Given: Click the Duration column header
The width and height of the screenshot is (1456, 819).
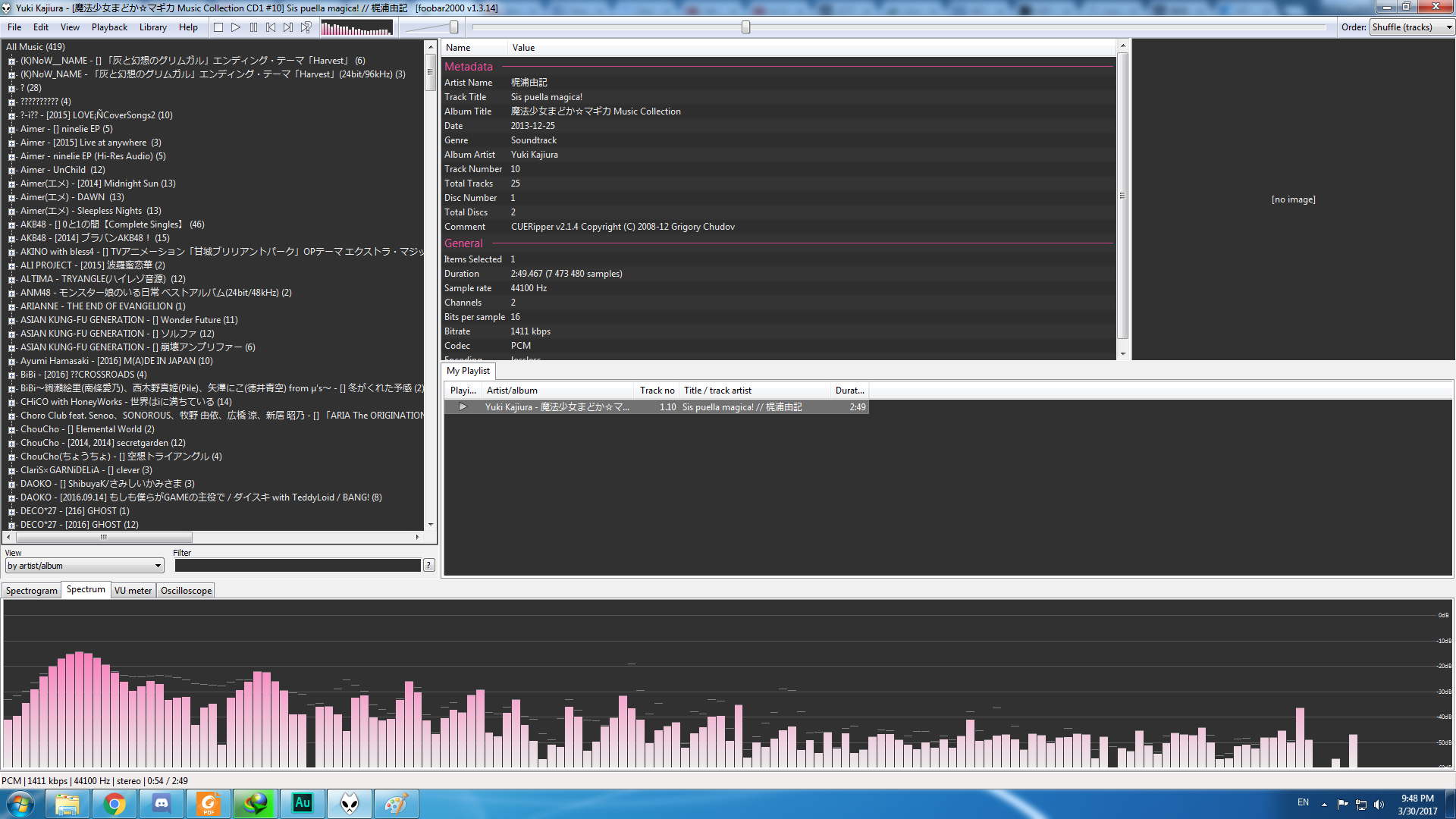Looking at the screenshot, I should point(849,391).
